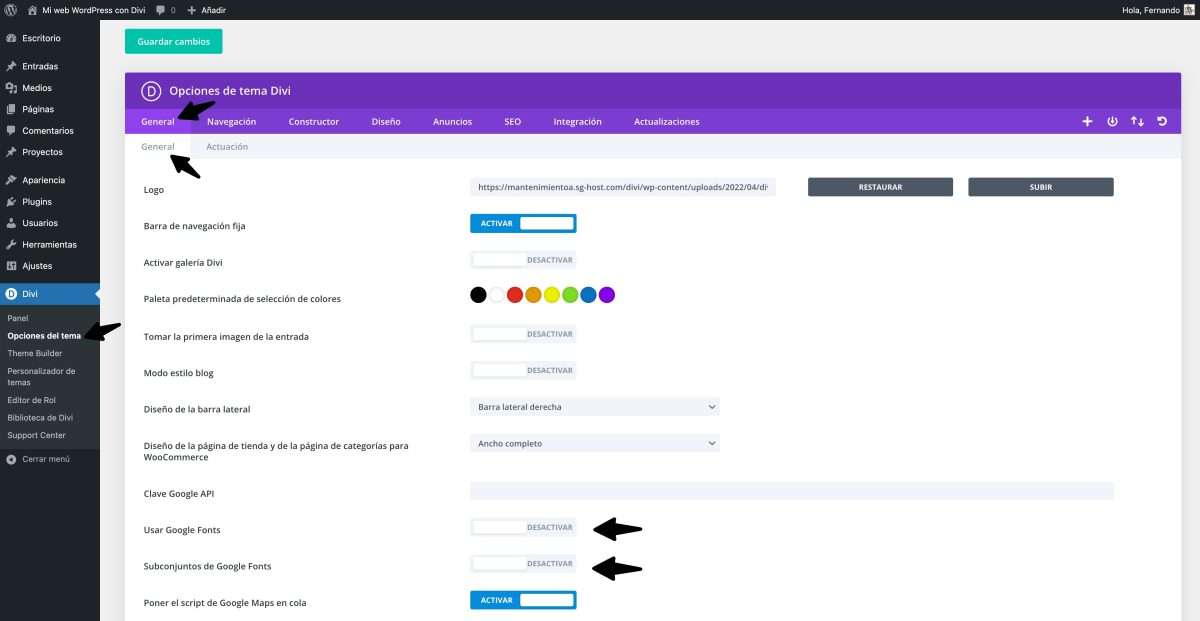Reset Divi options with the circular arrow icon

1160,121
